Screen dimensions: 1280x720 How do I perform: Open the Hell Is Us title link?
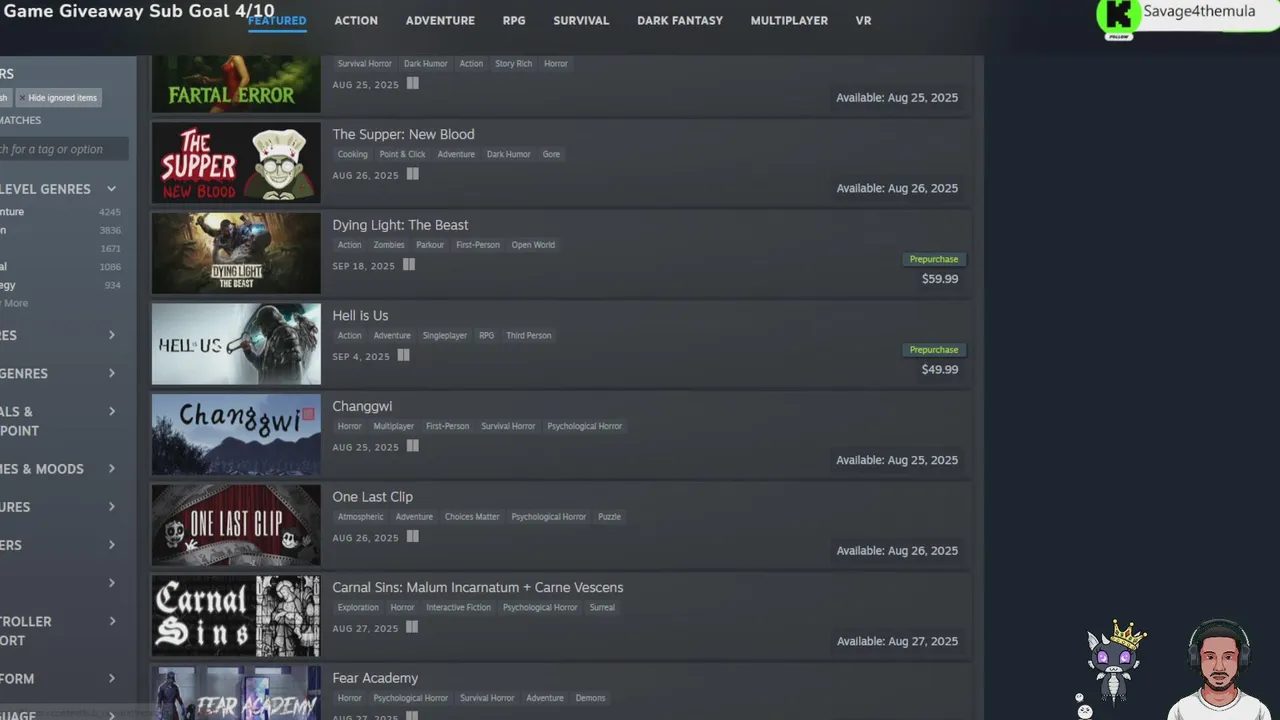point(360,316)
